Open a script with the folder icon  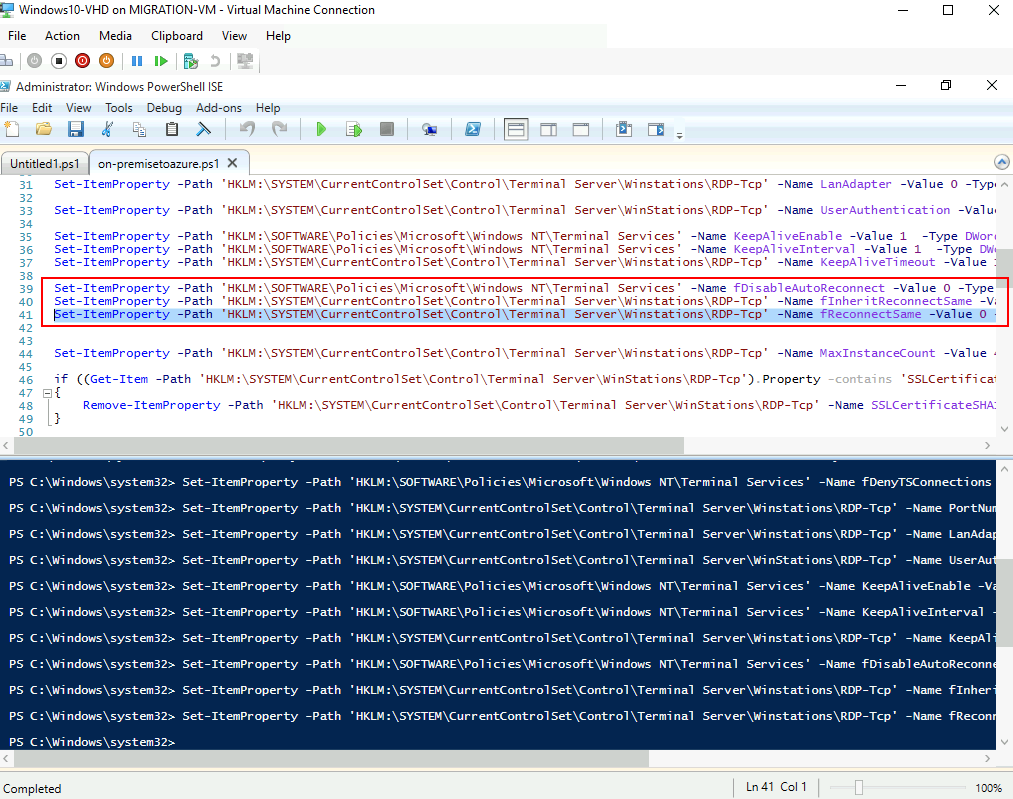pyautogui.click(x=44, y=129)
